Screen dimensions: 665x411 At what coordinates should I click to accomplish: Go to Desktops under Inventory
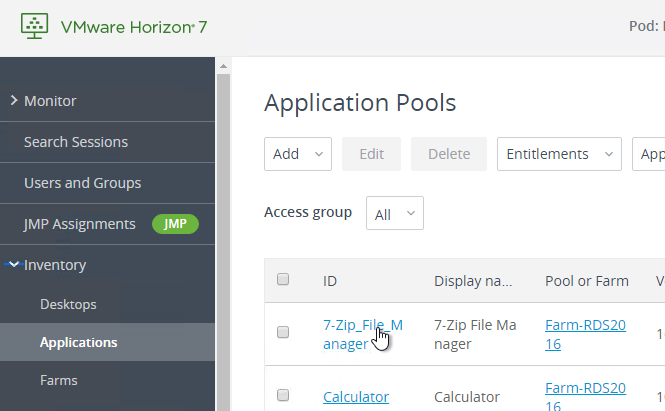tap(68, 305)
